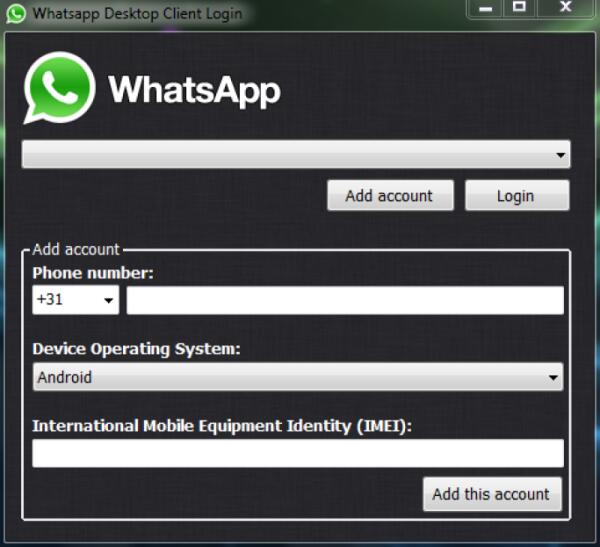Open the empty account selection dropdown

pos(296,155)
